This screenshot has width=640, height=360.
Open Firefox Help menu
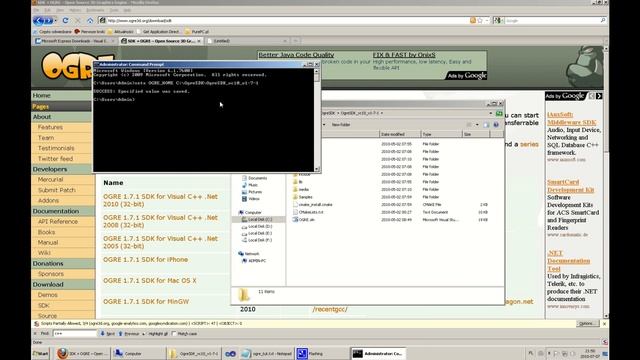(127, 10)
